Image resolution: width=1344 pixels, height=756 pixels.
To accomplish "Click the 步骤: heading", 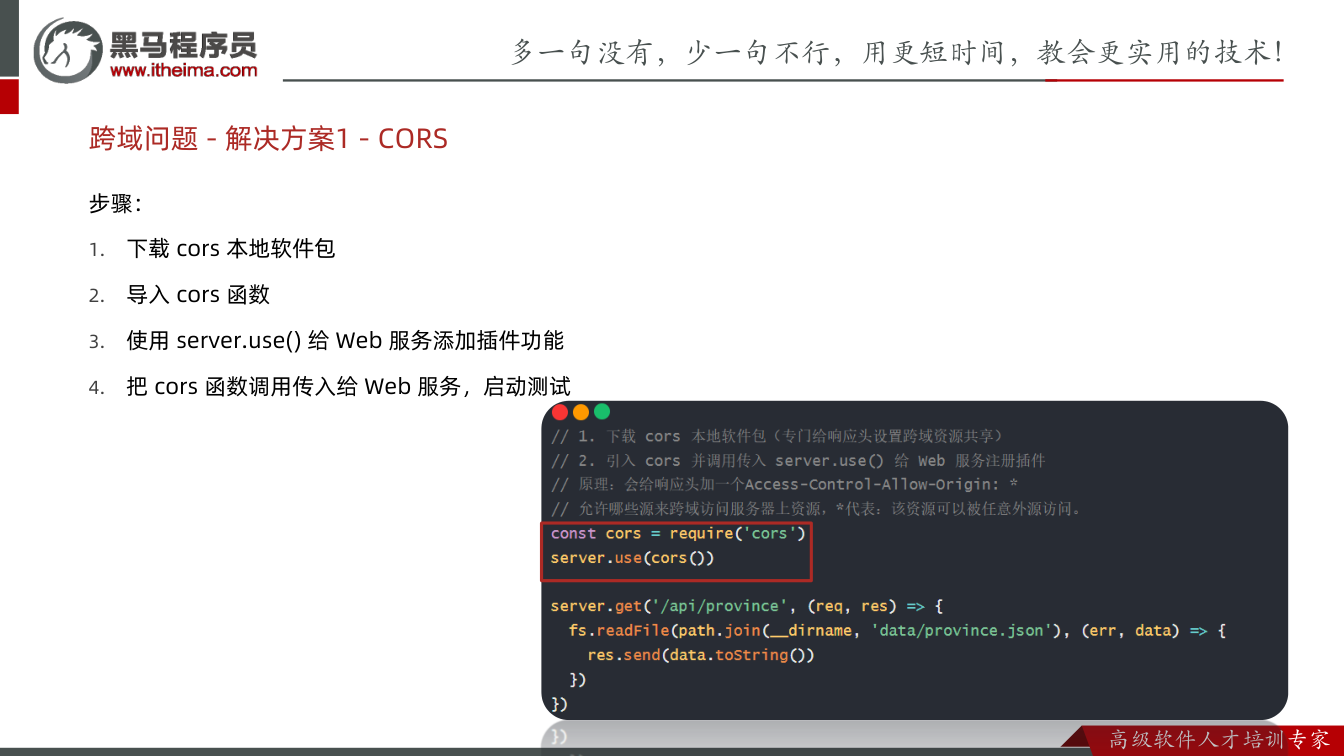I will pos(115,204).
